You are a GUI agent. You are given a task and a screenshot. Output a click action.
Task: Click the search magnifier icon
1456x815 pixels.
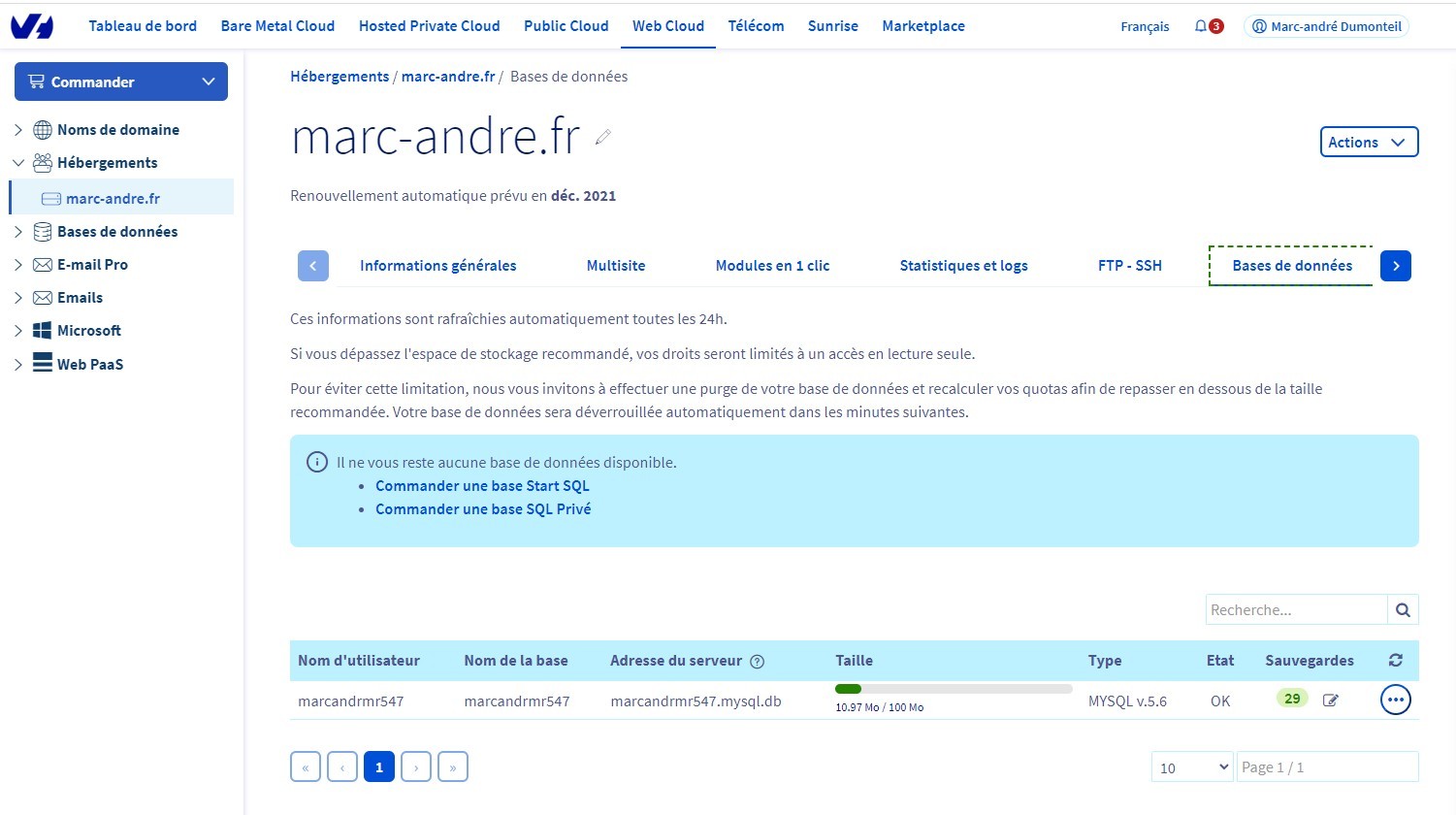pyautogui.click(x=1403, y=609)
